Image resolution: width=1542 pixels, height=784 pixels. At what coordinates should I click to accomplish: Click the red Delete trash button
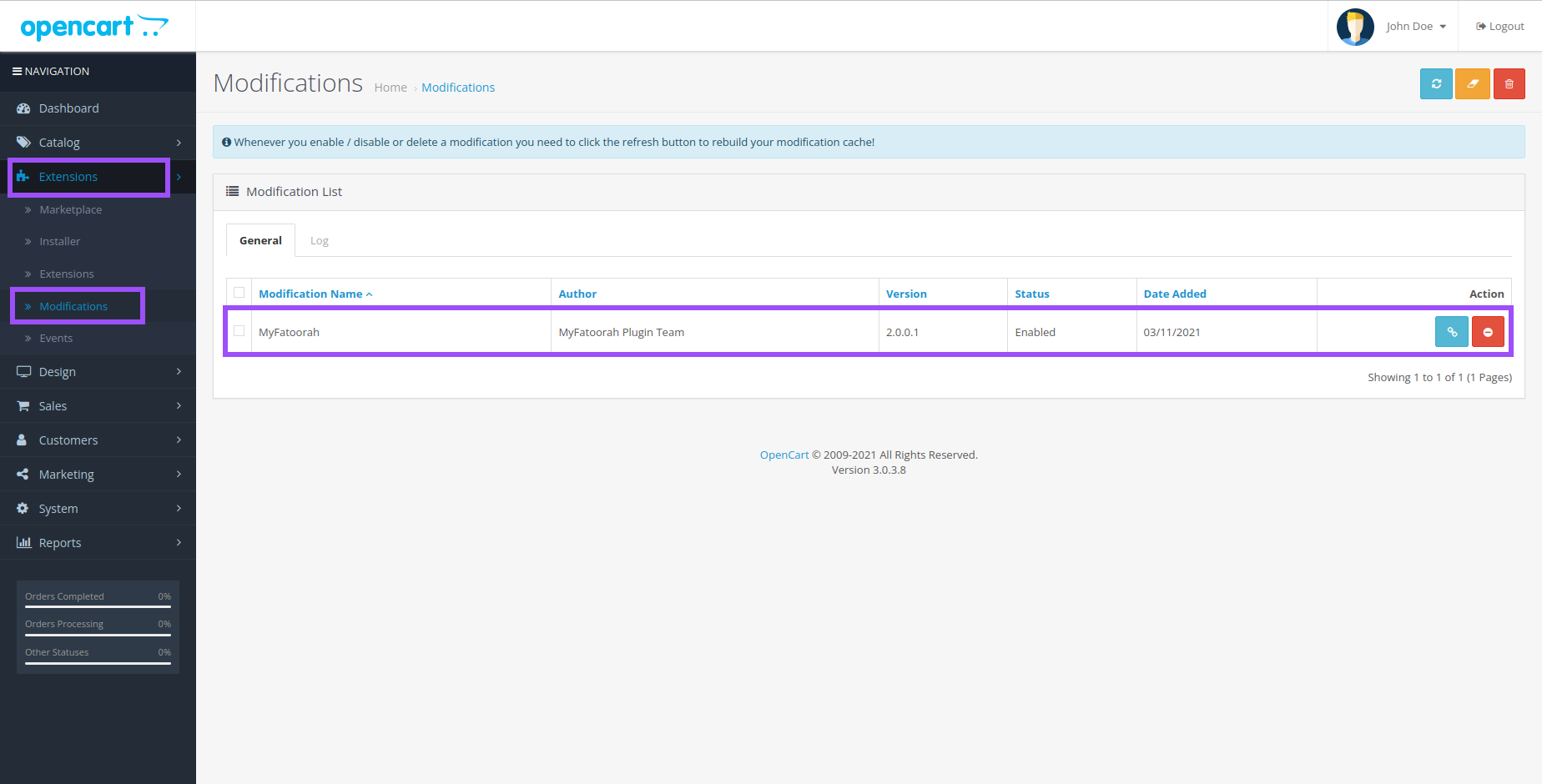point(1509,83)
